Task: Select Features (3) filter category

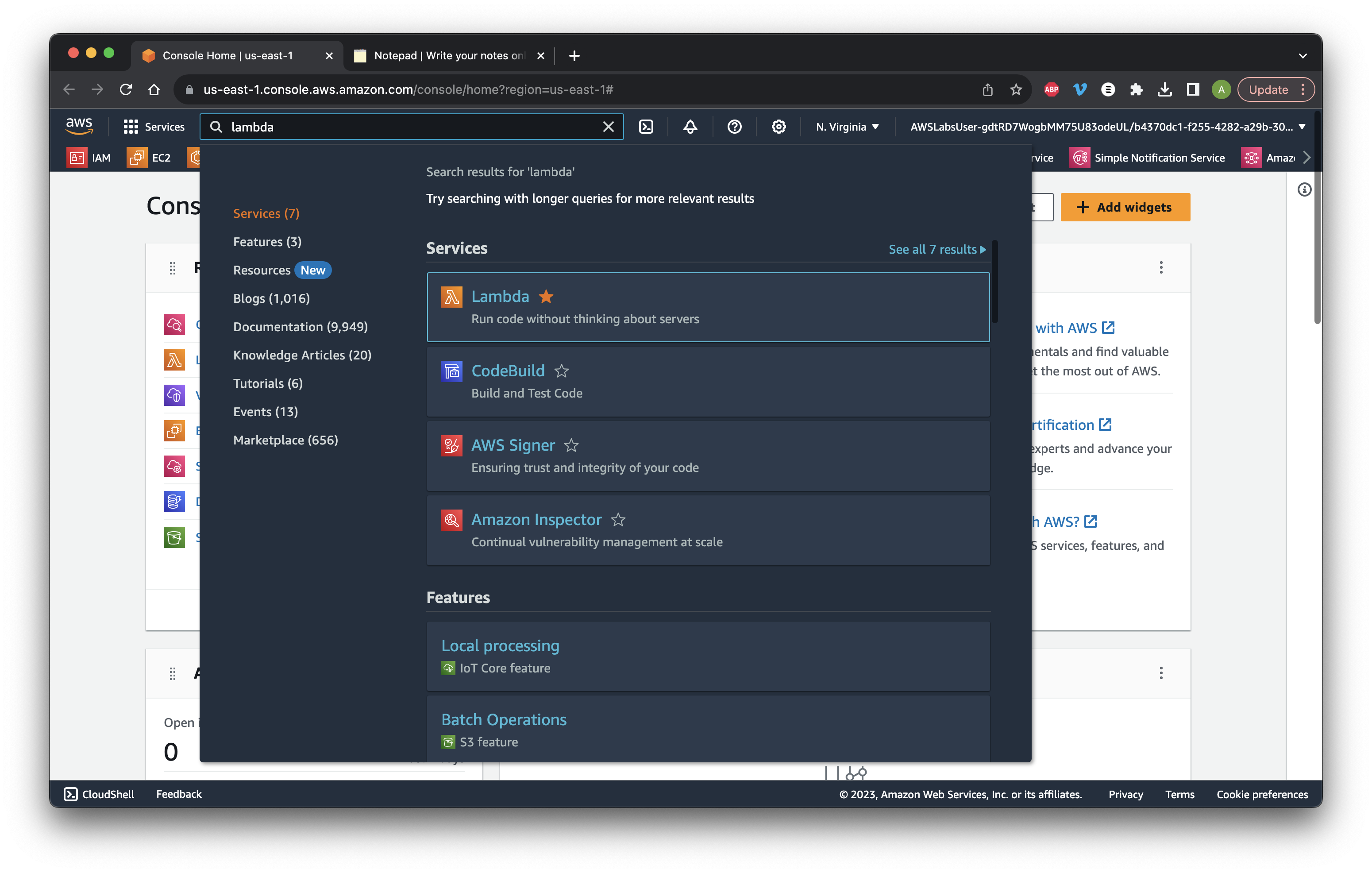Action: click(267, 242)
